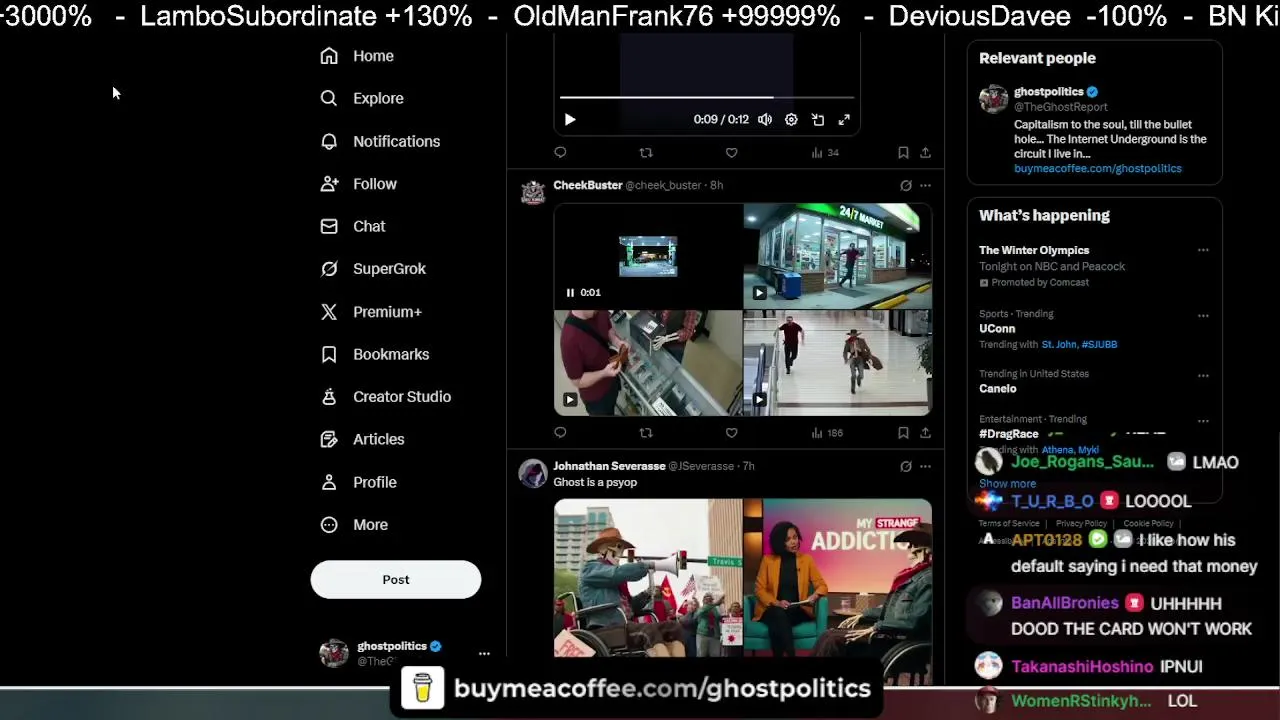Open top video settings gear
The image size is (1280, 720).
tap(791, 120)
